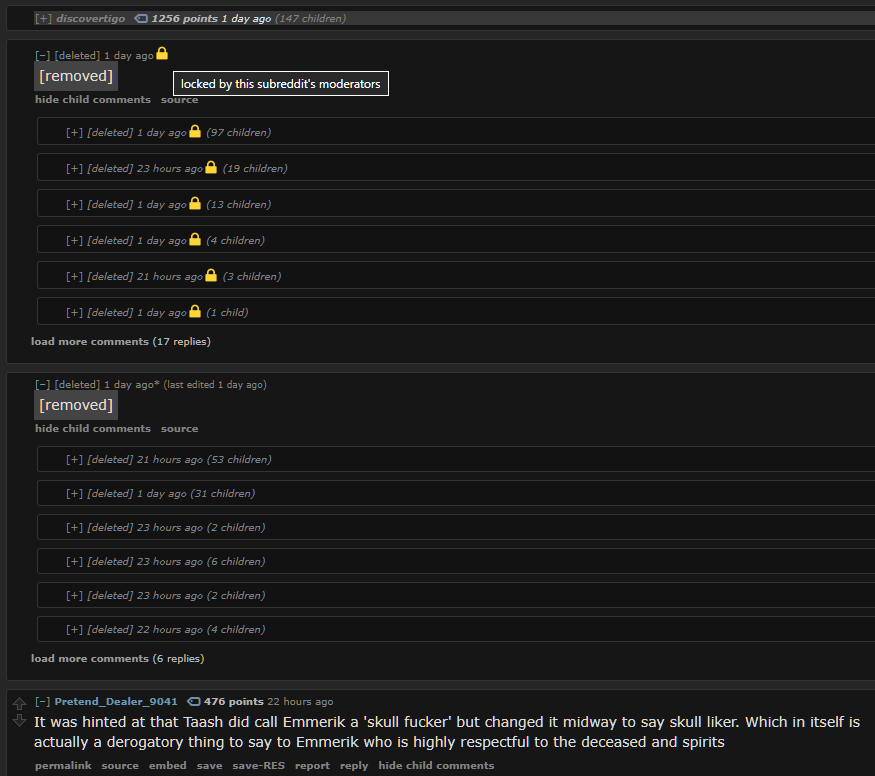This screenshot has width=875, height=776.
Task: Click the tag icon beside discovertigo
Action: pos(141,18)
